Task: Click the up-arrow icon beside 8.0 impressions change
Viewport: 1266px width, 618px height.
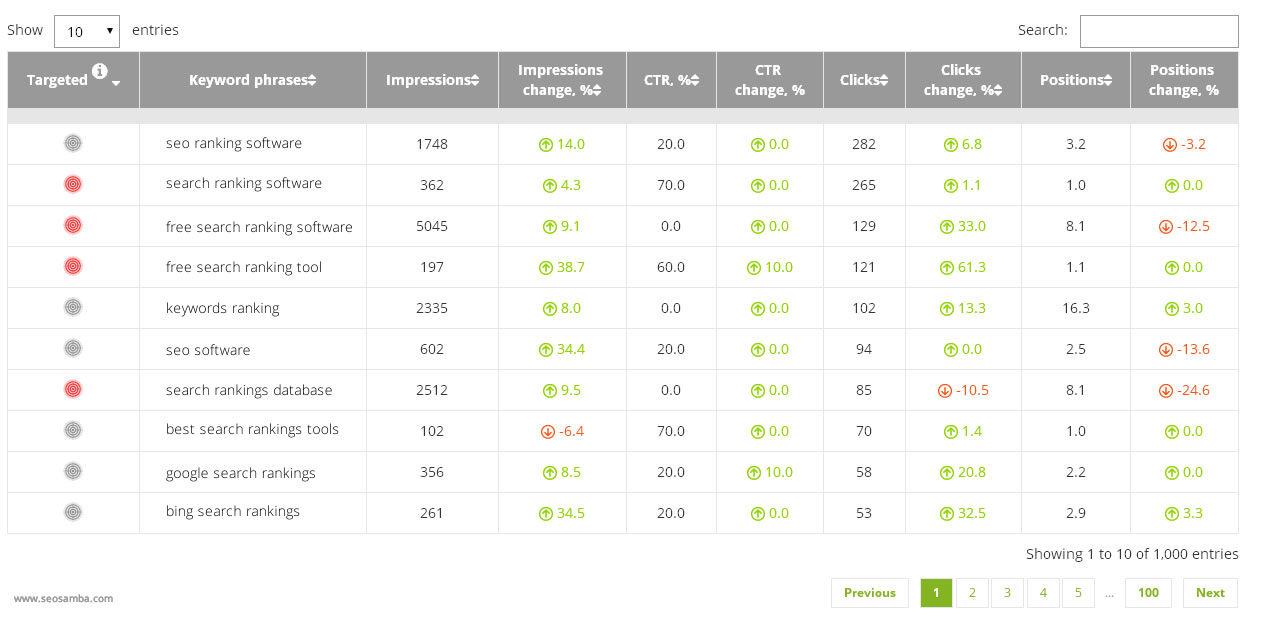Action: tap(550, 308)
